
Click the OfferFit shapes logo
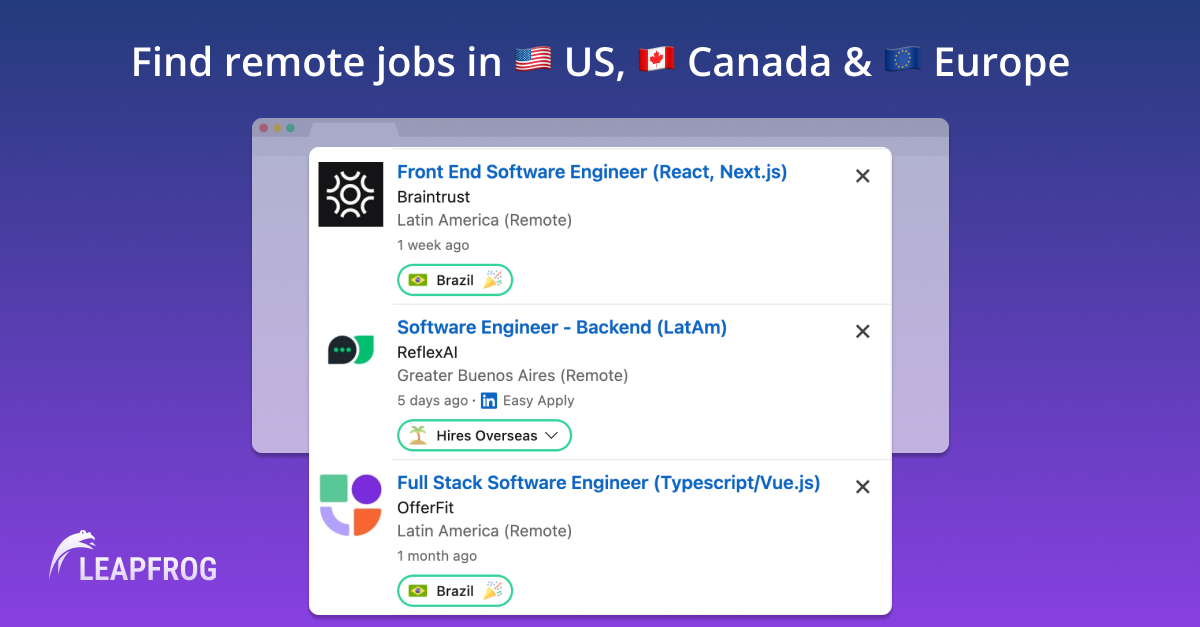coord(350,504)
